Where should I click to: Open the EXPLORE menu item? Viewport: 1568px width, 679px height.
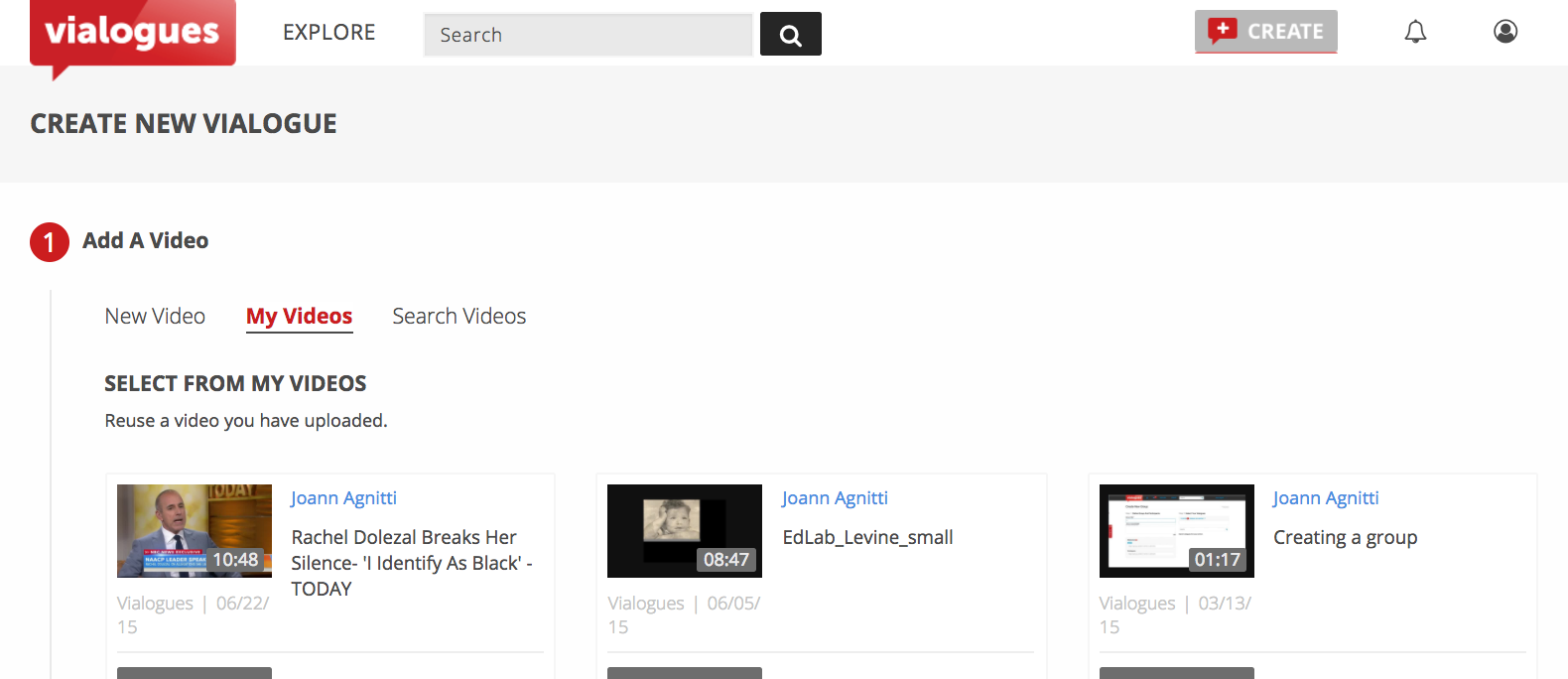point(329,33)
